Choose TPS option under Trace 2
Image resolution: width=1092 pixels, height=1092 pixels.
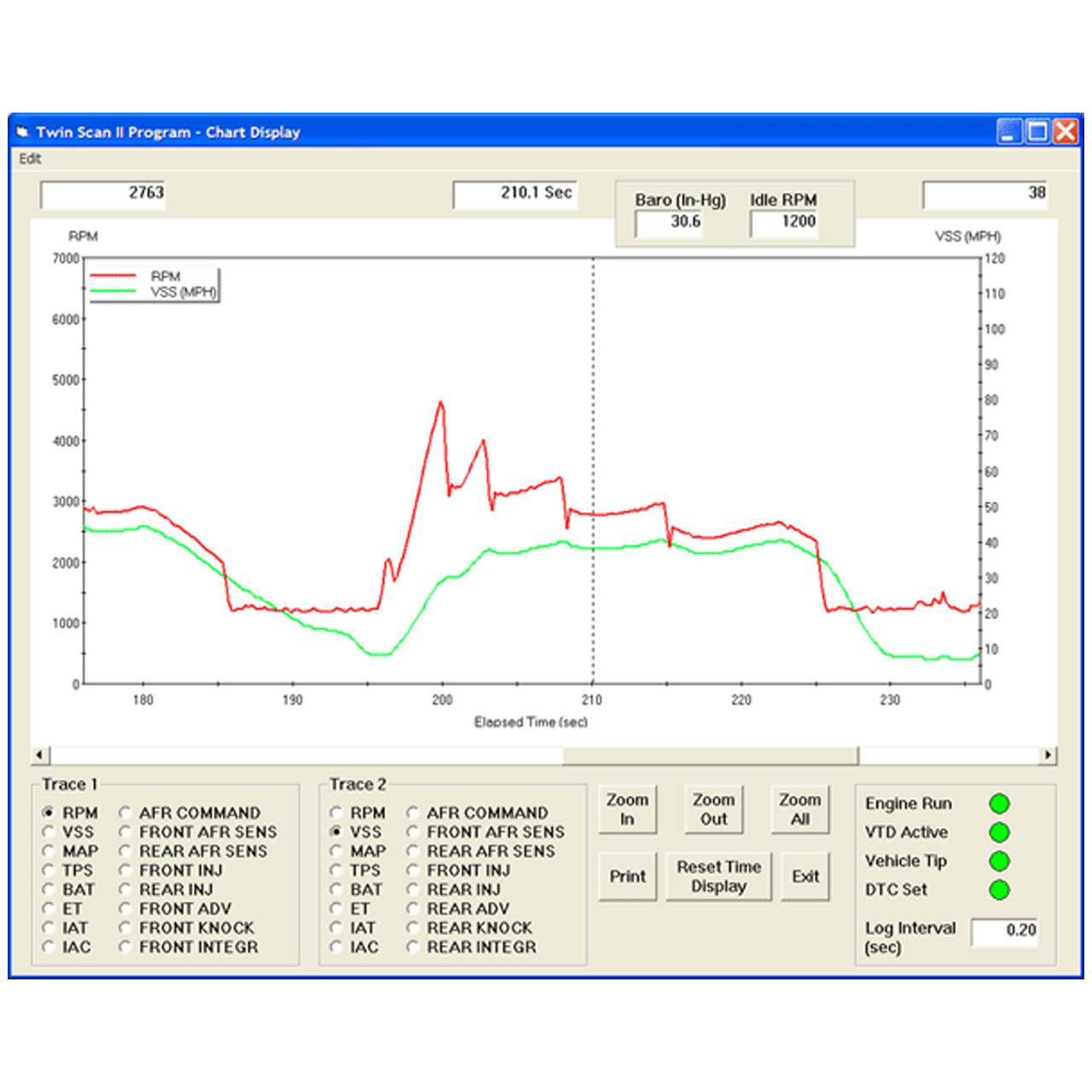click(x=336, y=870)
